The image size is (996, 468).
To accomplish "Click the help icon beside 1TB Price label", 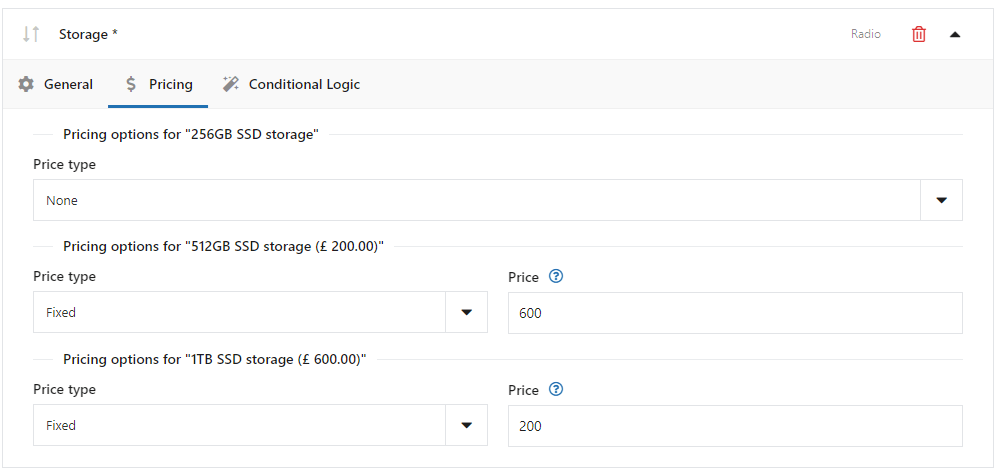I will pyautogui.click(x=556, y=389).
